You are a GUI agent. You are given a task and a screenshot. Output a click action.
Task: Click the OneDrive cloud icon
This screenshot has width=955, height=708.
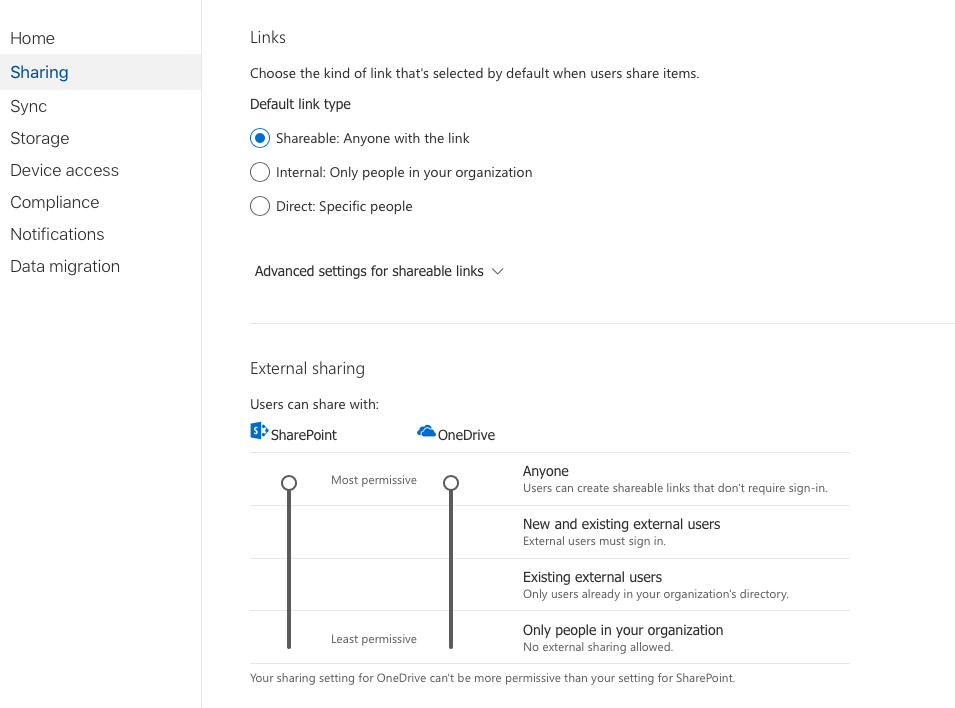pyautogui.click(x=426, y=431)
